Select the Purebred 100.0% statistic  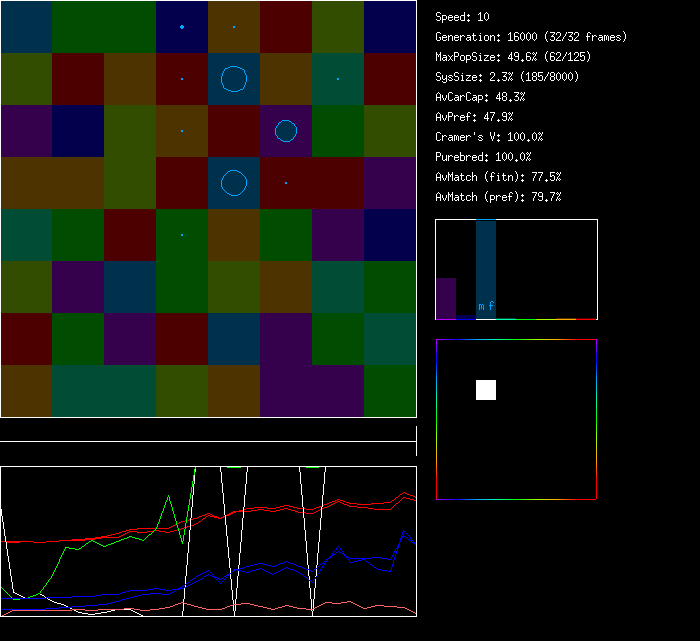pos(483,157)
